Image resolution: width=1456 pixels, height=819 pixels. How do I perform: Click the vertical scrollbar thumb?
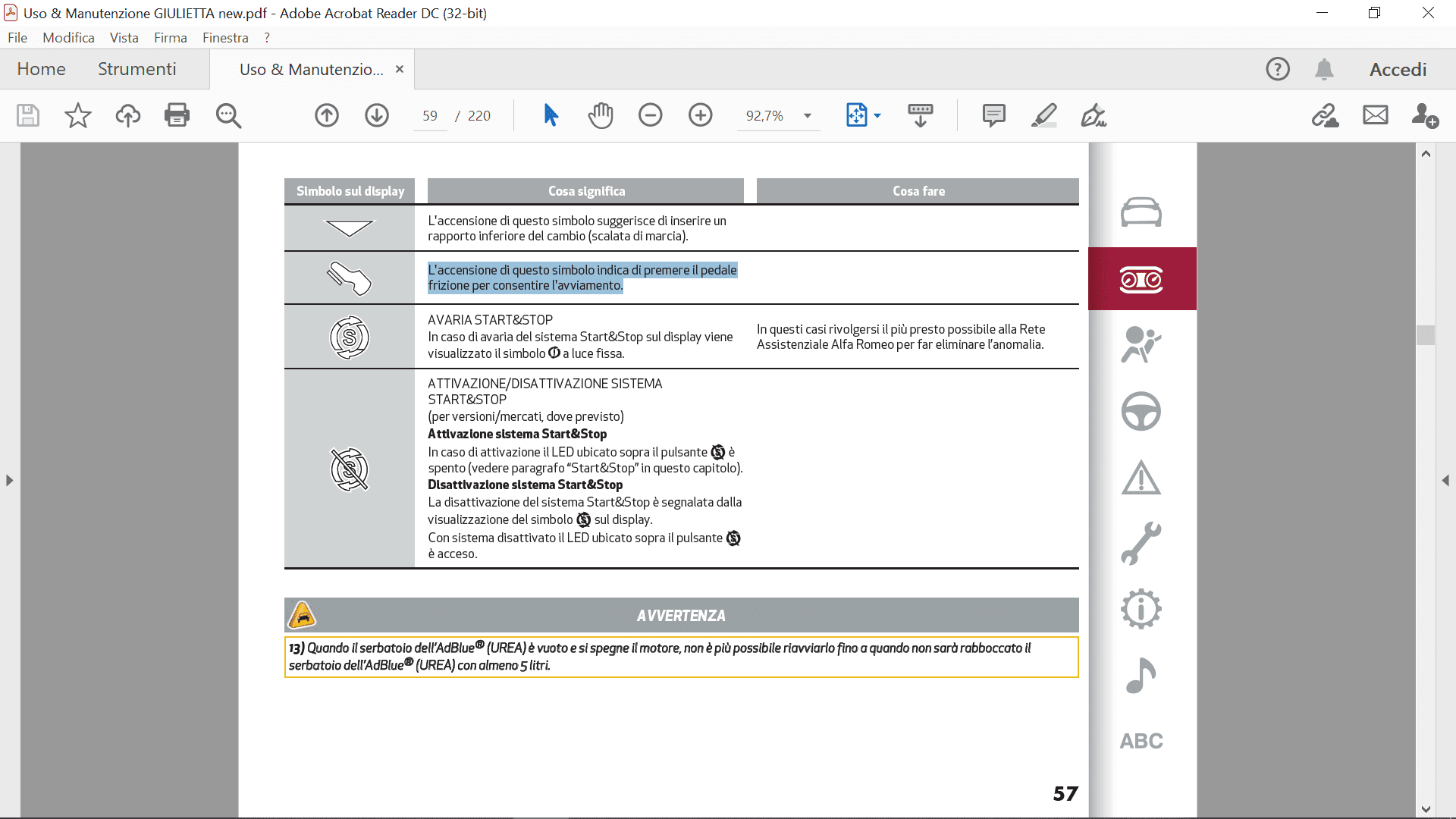point(1426,334)
